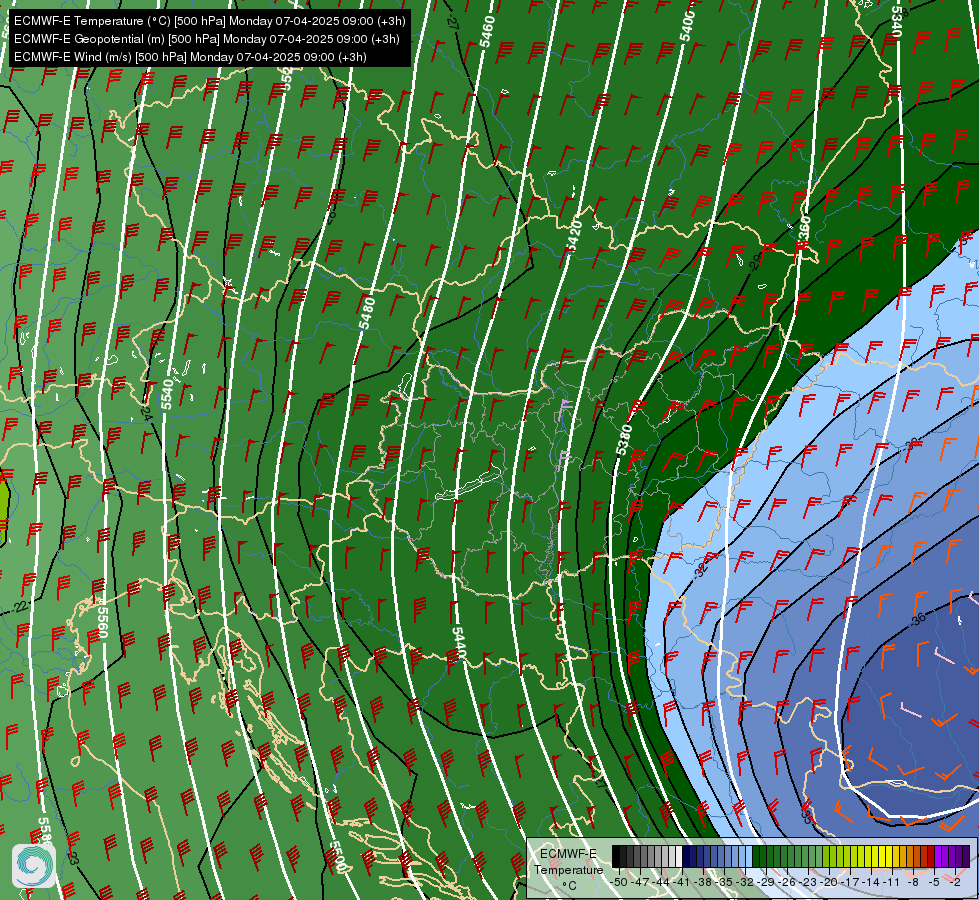Screen dimensions: 979x900
Task: Click the 5340 geopotential contour label
Action: click(x=897, y=22)
